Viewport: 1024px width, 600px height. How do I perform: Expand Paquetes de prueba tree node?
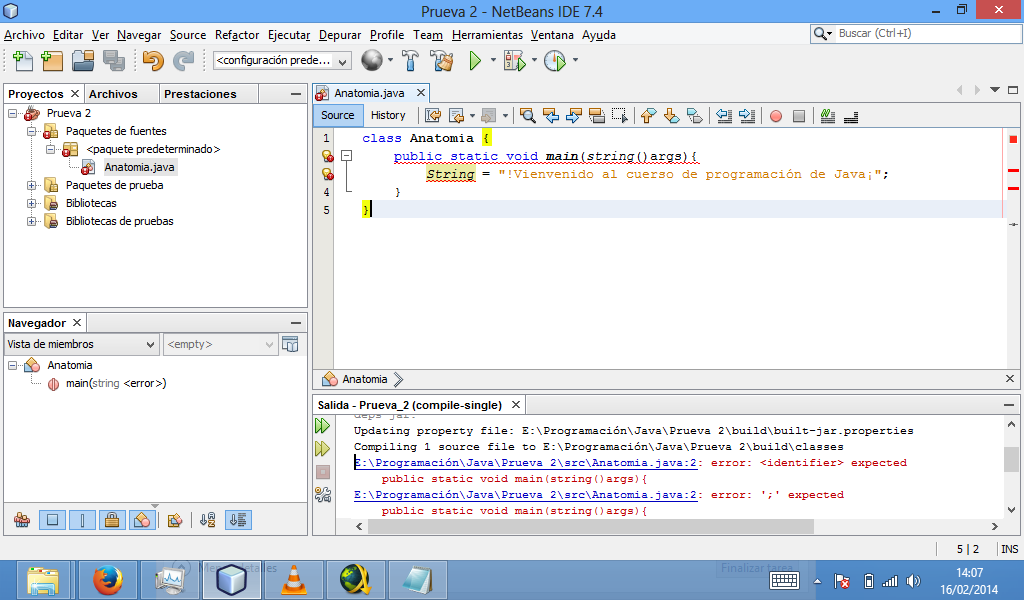coord(32,185)
